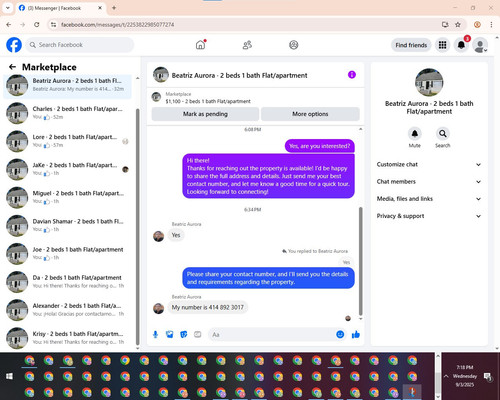
Task: Focus the Search Facebook field
Action: tap(80, 45)
